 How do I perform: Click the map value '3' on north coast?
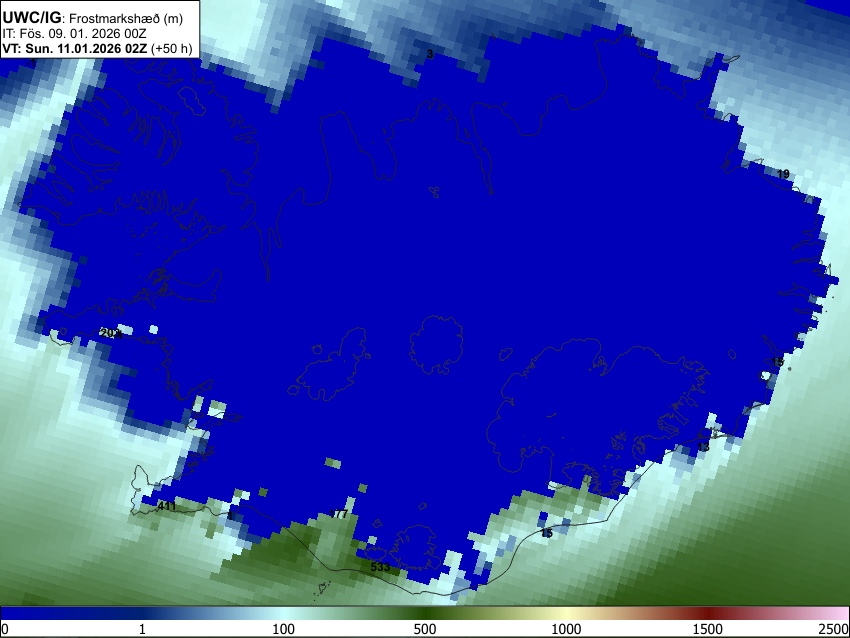pos(430,54)
